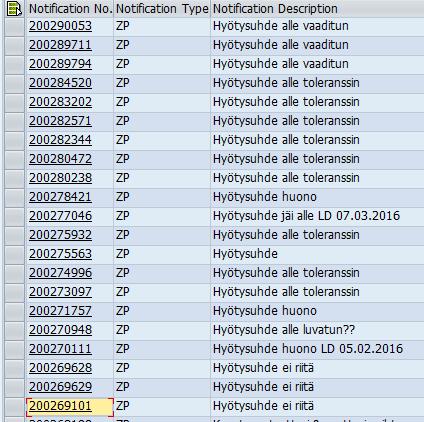Viewport: 424px width, 422px height.
Task: Open notification 200289711
Action: pyautogui.click(x=60, y=45)
